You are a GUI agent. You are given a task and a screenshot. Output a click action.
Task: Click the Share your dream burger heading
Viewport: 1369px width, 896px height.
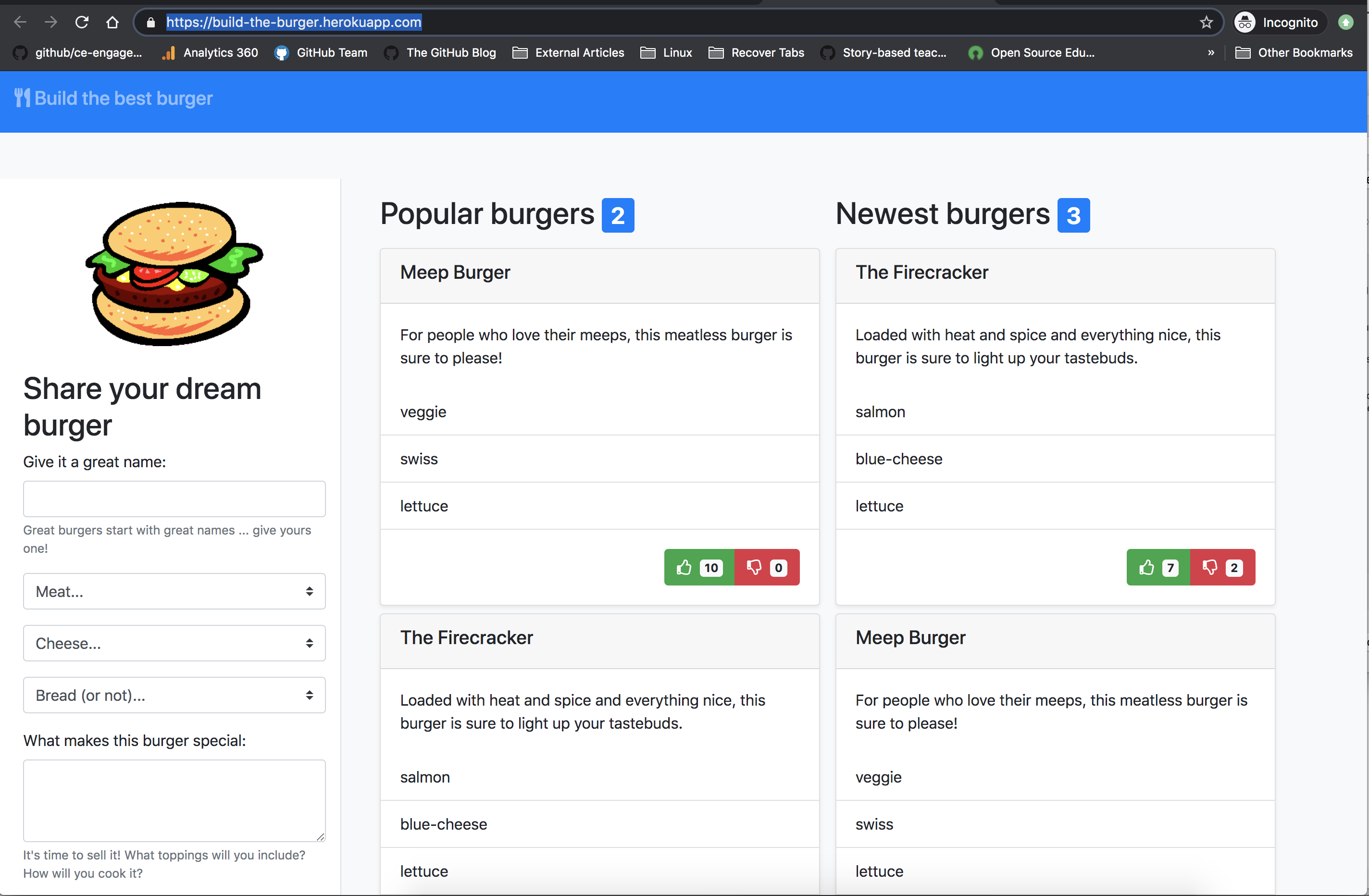tap(142, 407)
